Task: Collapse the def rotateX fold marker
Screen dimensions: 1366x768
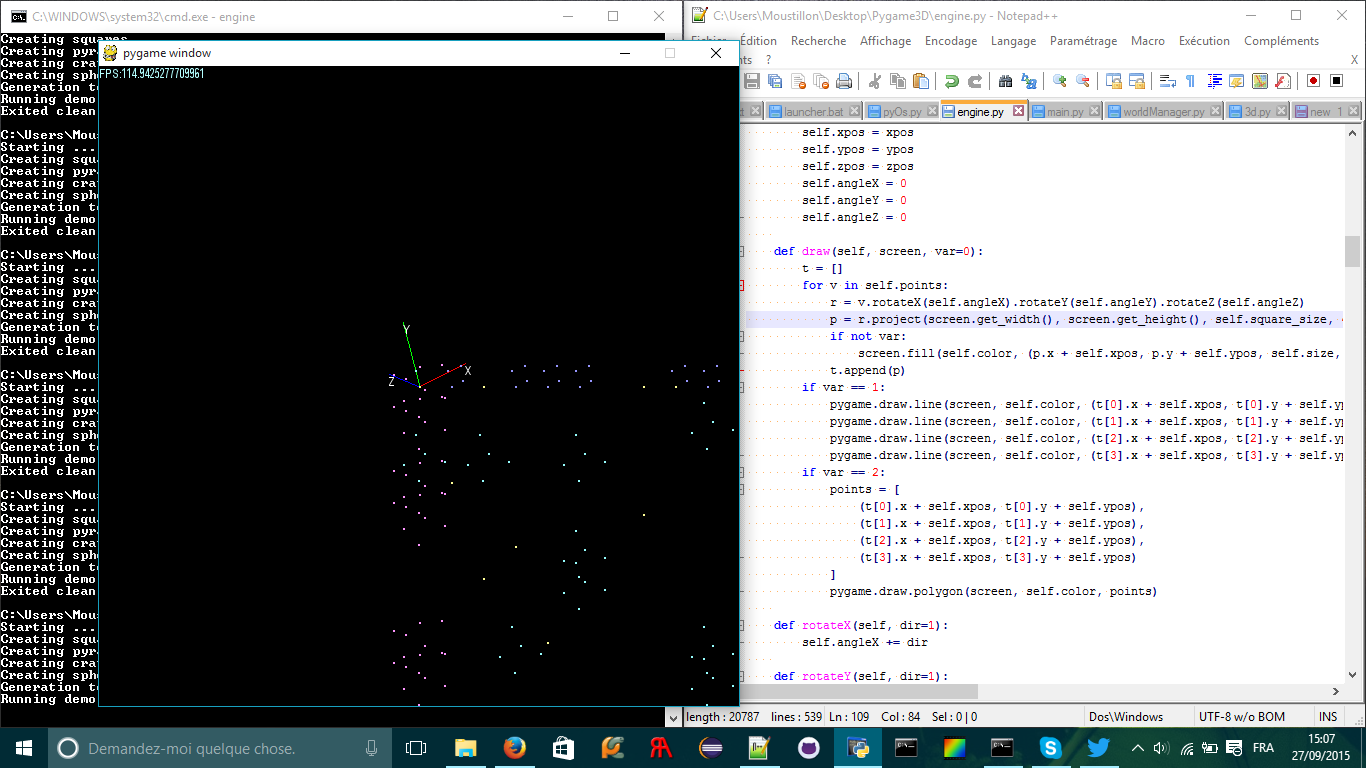Action: click(x=741, y=626)
